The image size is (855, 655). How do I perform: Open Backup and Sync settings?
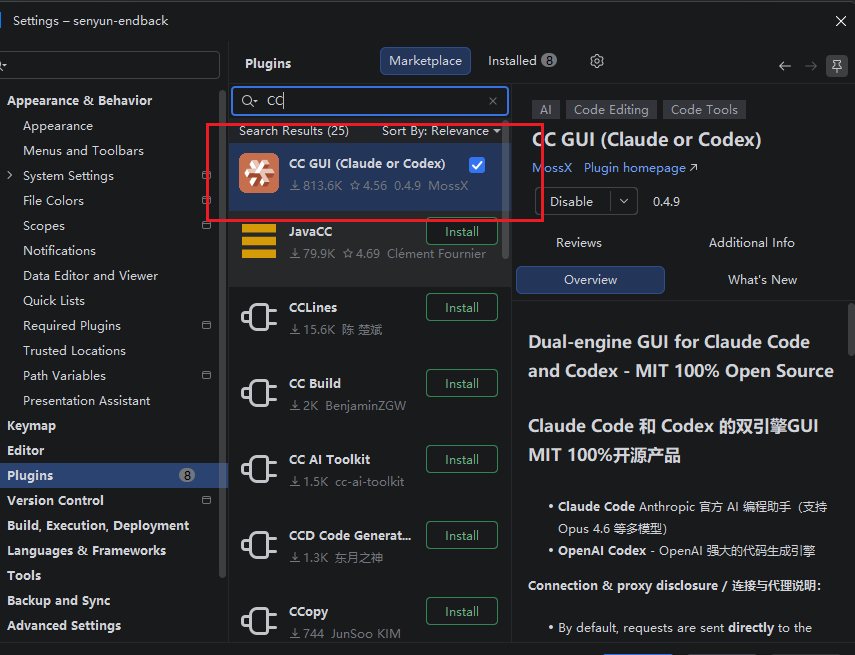58,600
